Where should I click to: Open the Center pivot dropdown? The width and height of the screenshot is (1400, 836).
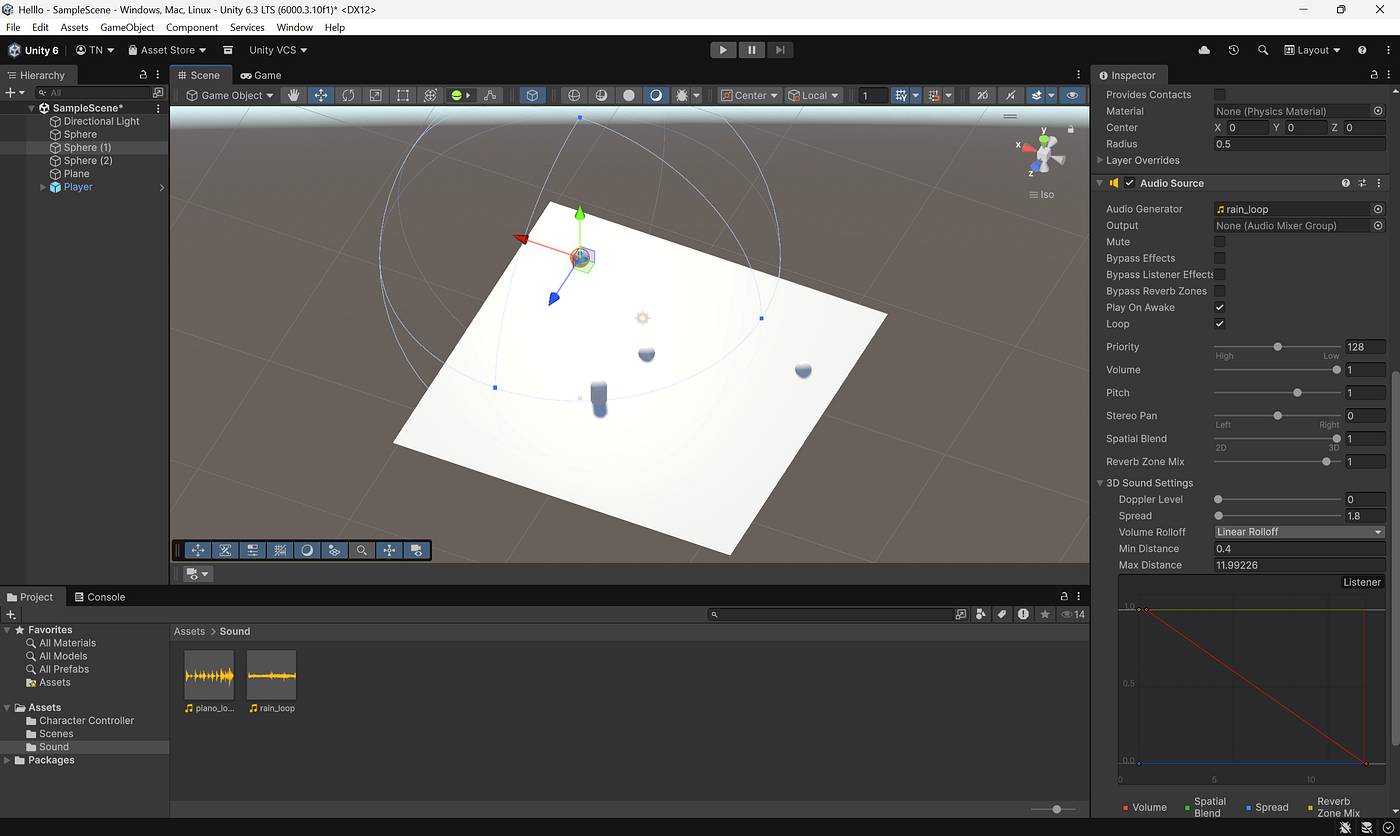pos(750,95)
